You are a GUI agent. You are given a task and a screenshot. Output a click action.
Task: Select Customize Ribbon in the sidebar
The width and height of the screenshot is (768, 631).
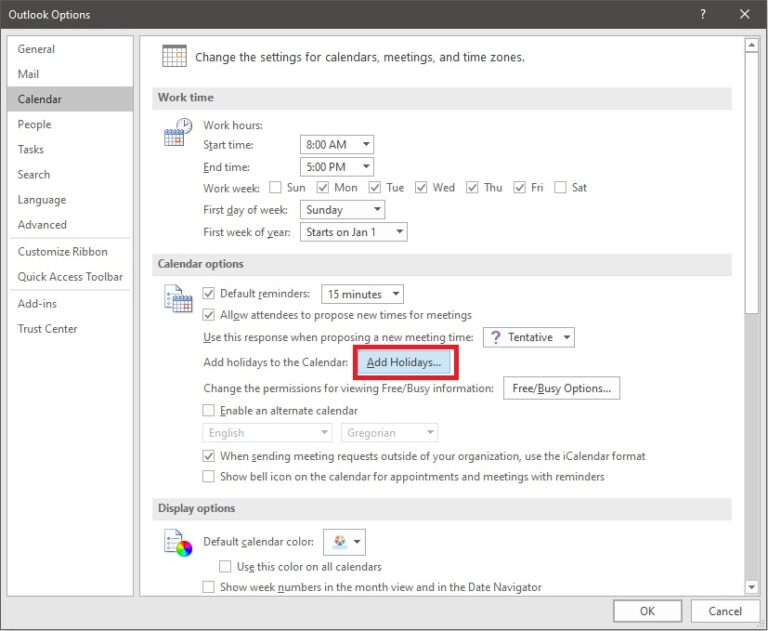click(x=62, y=252)
